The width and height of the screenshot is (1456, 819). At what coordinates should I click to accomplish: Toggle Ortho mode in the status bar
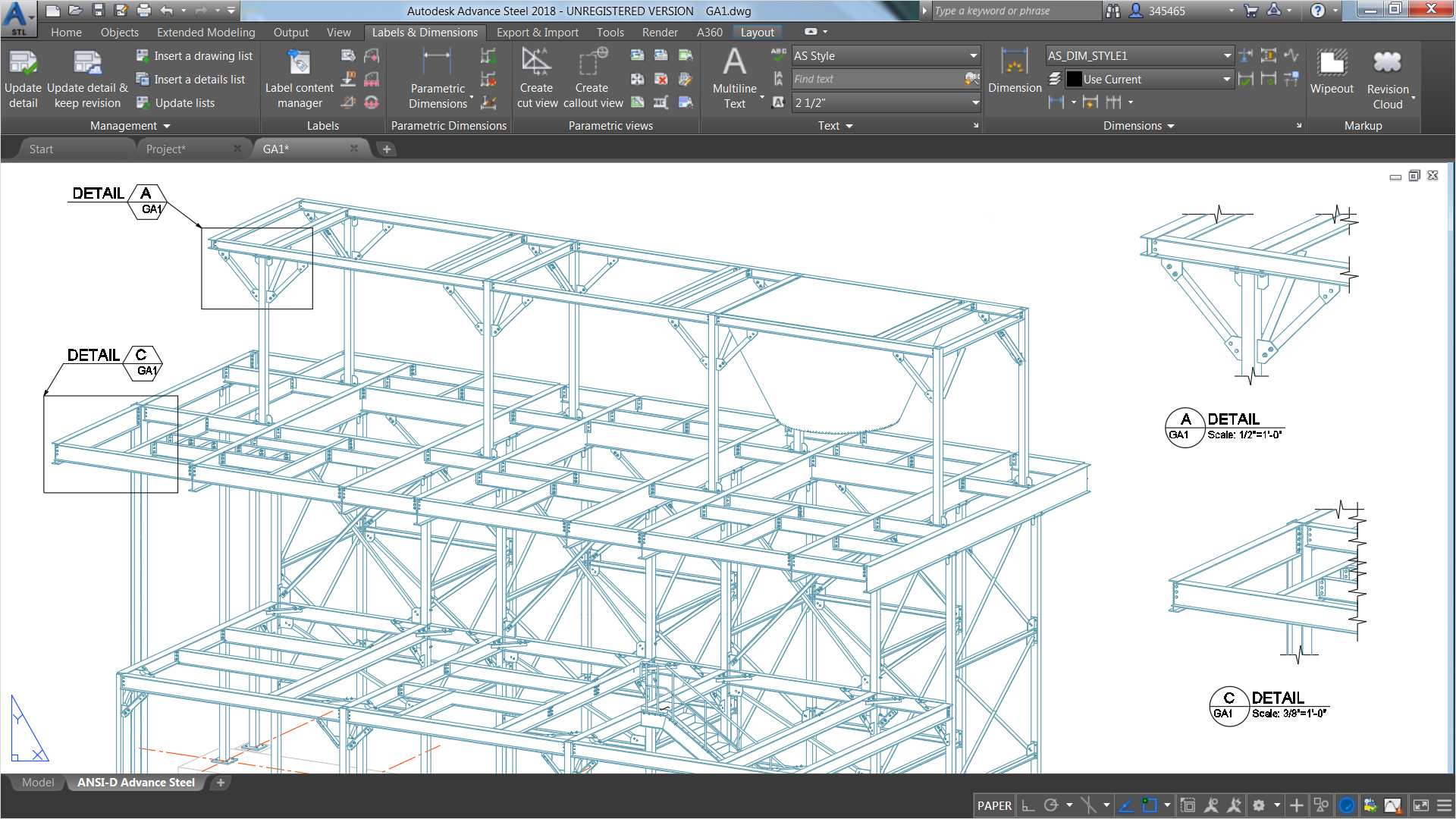pos(1028,805)
